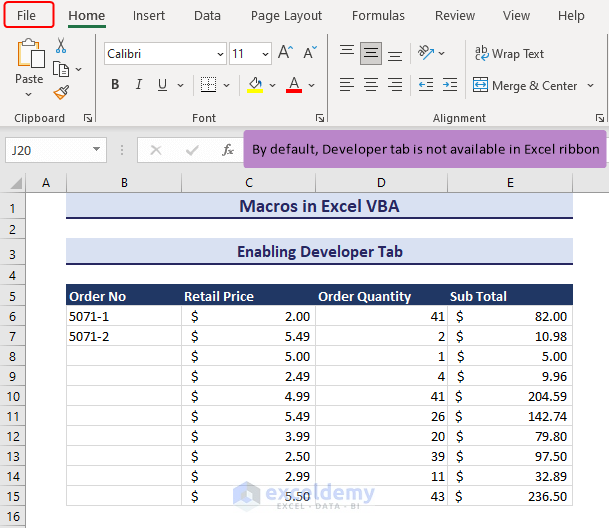Click the Insert Function fx icon

[228, 150]
